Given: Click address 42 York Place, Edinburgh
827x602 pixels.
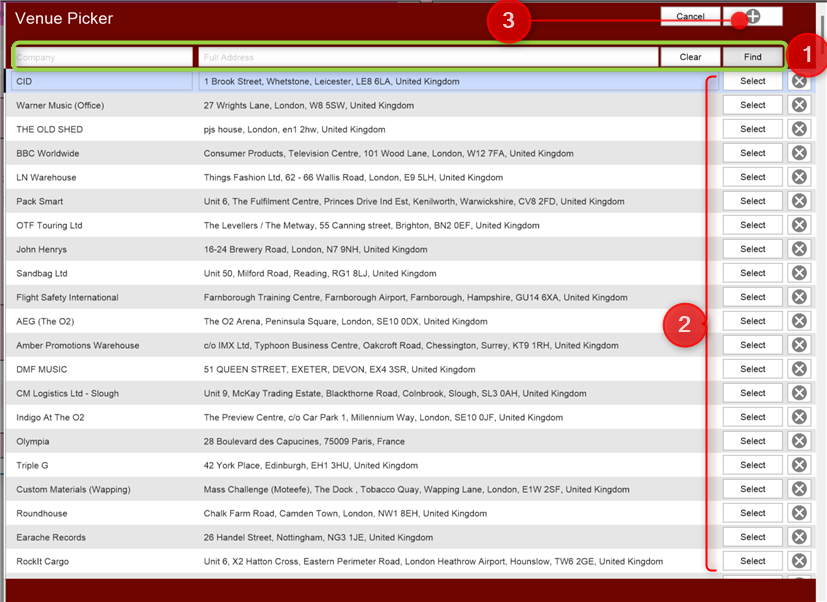Looking at the screenshot, I should click(311, 465).
